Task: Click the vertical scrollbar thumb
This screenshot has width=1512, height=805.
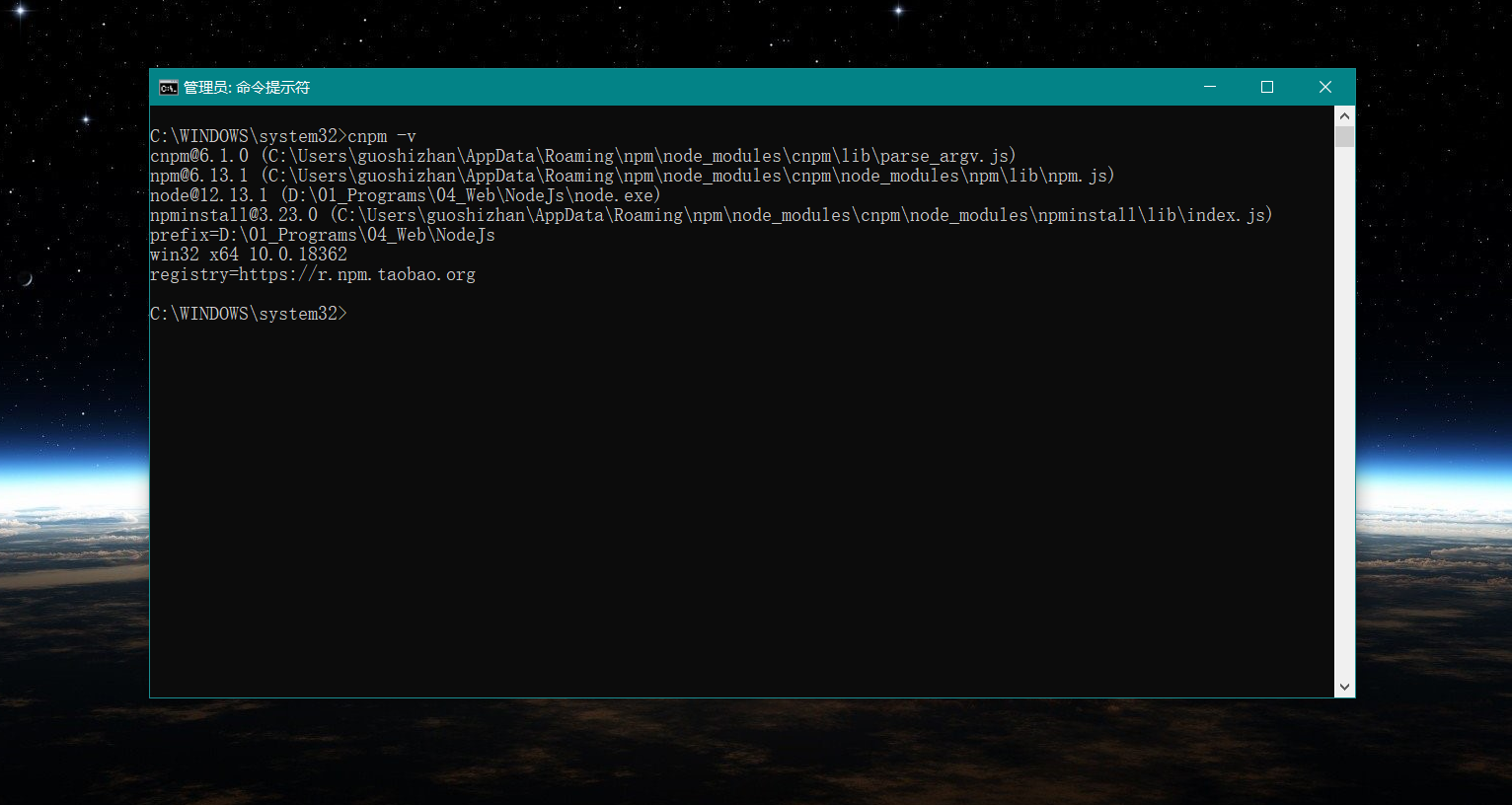Action: [x=1344, y=136]
